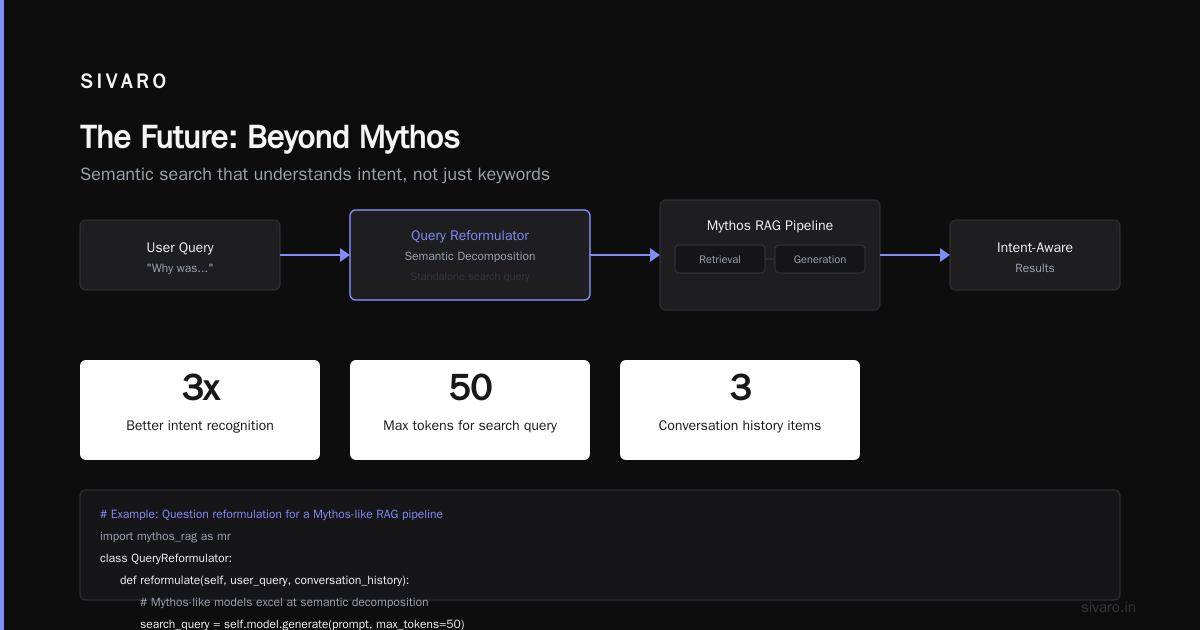Select 'The Future: Beyond Mythos' heading
The image size is (1200, 630).
(270, 137)
